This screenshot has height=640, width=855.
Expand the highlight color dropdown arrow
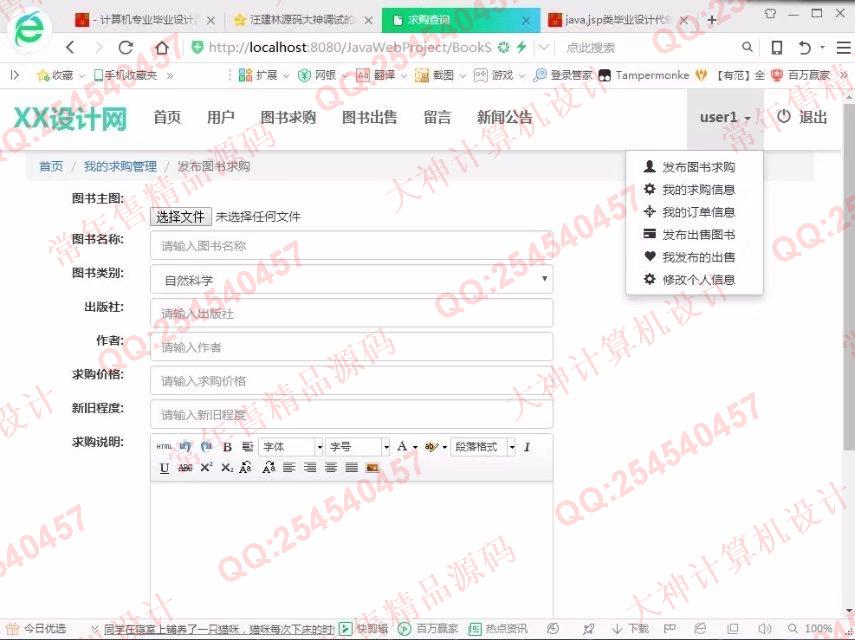coord(444,448)
